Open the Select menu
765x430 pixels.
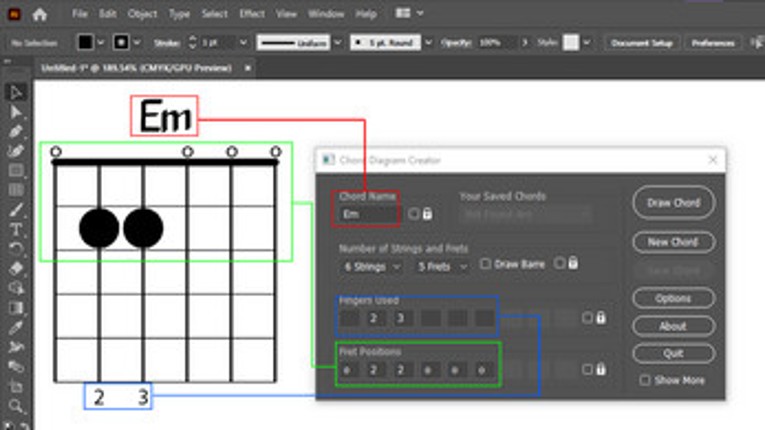click(215, 14)
